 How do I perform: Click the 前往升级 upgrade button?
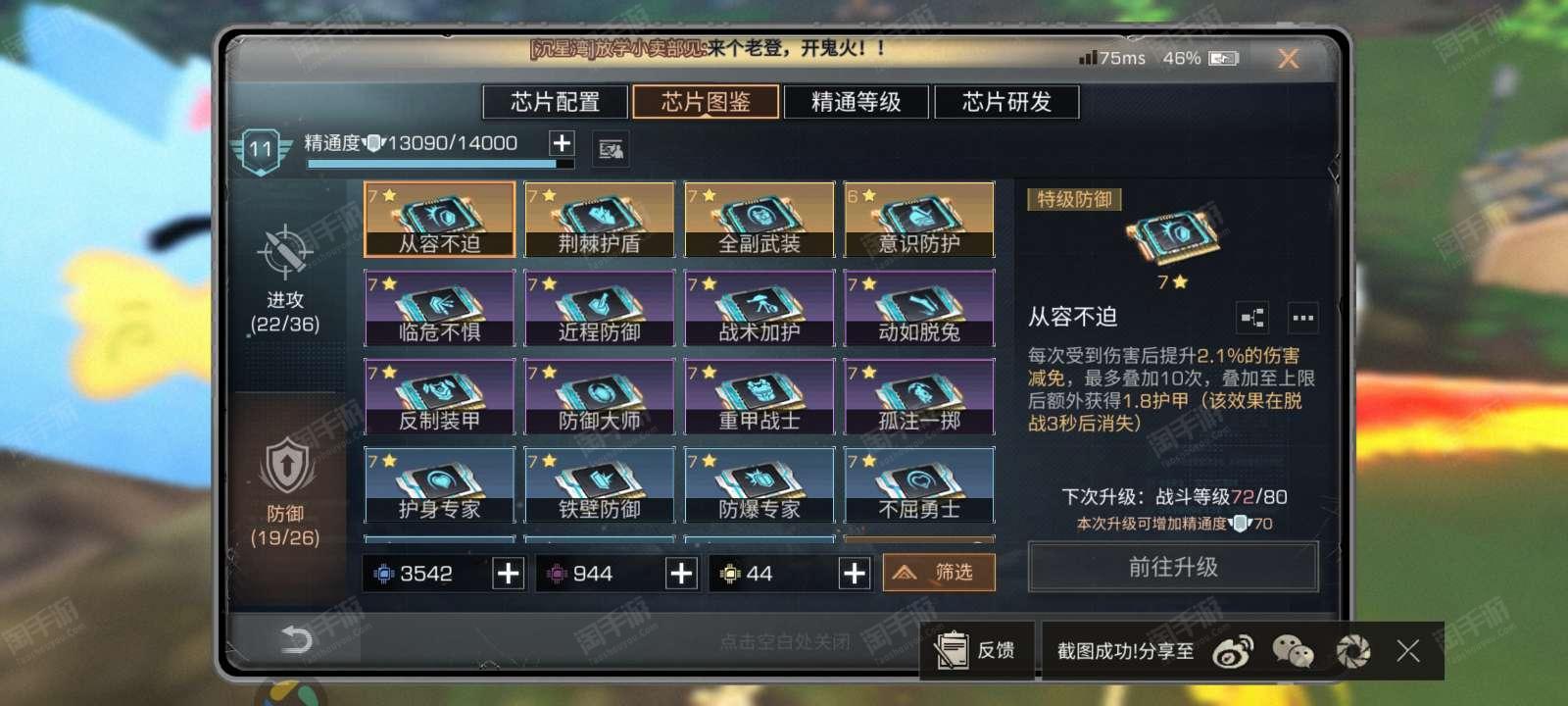[1173, 567]
